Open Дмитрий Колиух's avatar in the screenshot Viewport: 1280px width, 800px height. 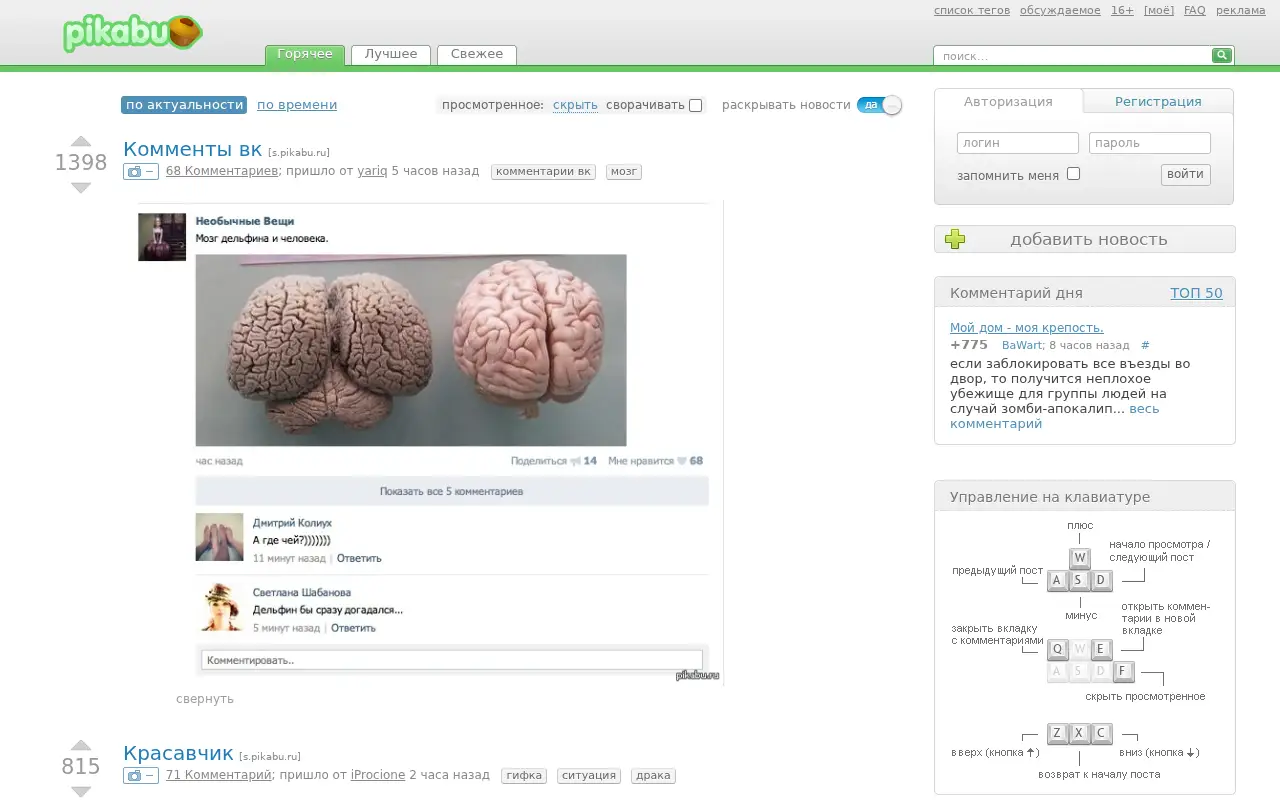219,537
